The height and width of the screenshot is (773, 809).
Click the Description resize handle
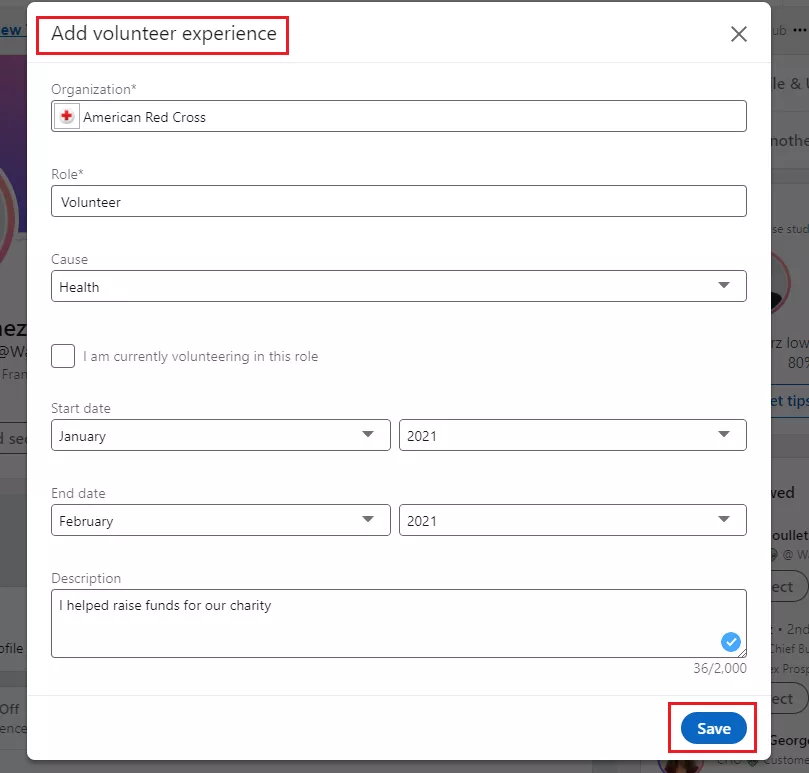point(741,653)
